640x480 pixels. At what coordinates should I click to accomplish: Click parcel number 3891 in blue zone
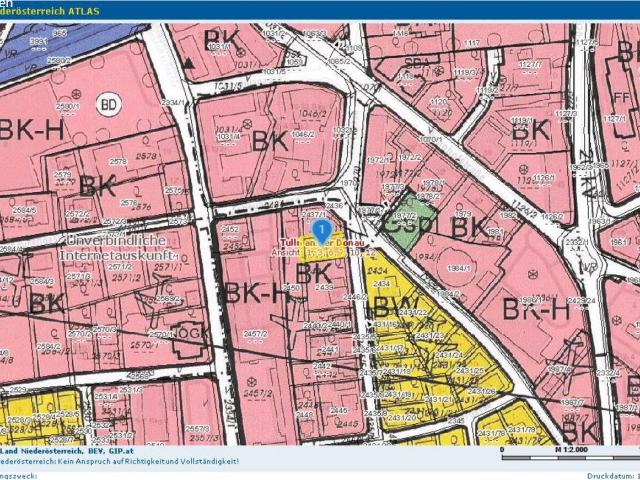[x=39, y=41]
